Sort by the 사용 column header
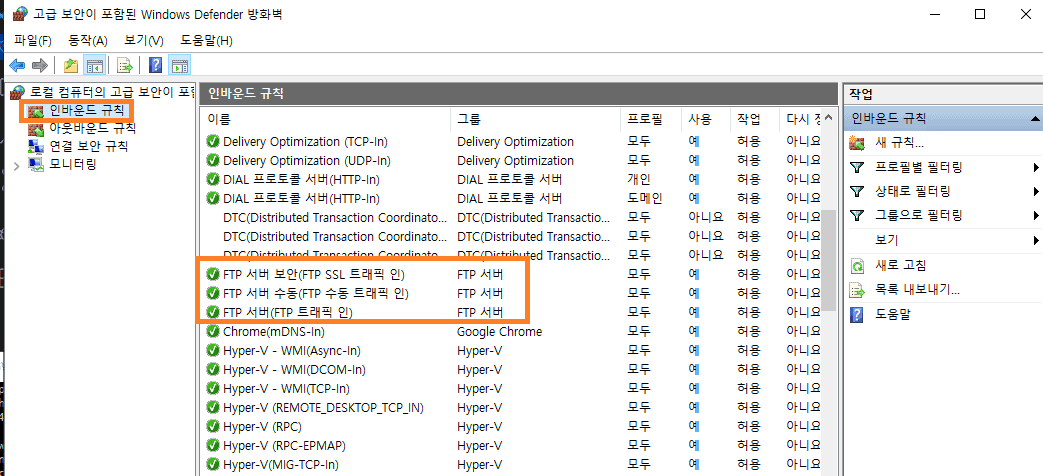The height and width of the screenshot is (476, 1043). tap(705, 120)
